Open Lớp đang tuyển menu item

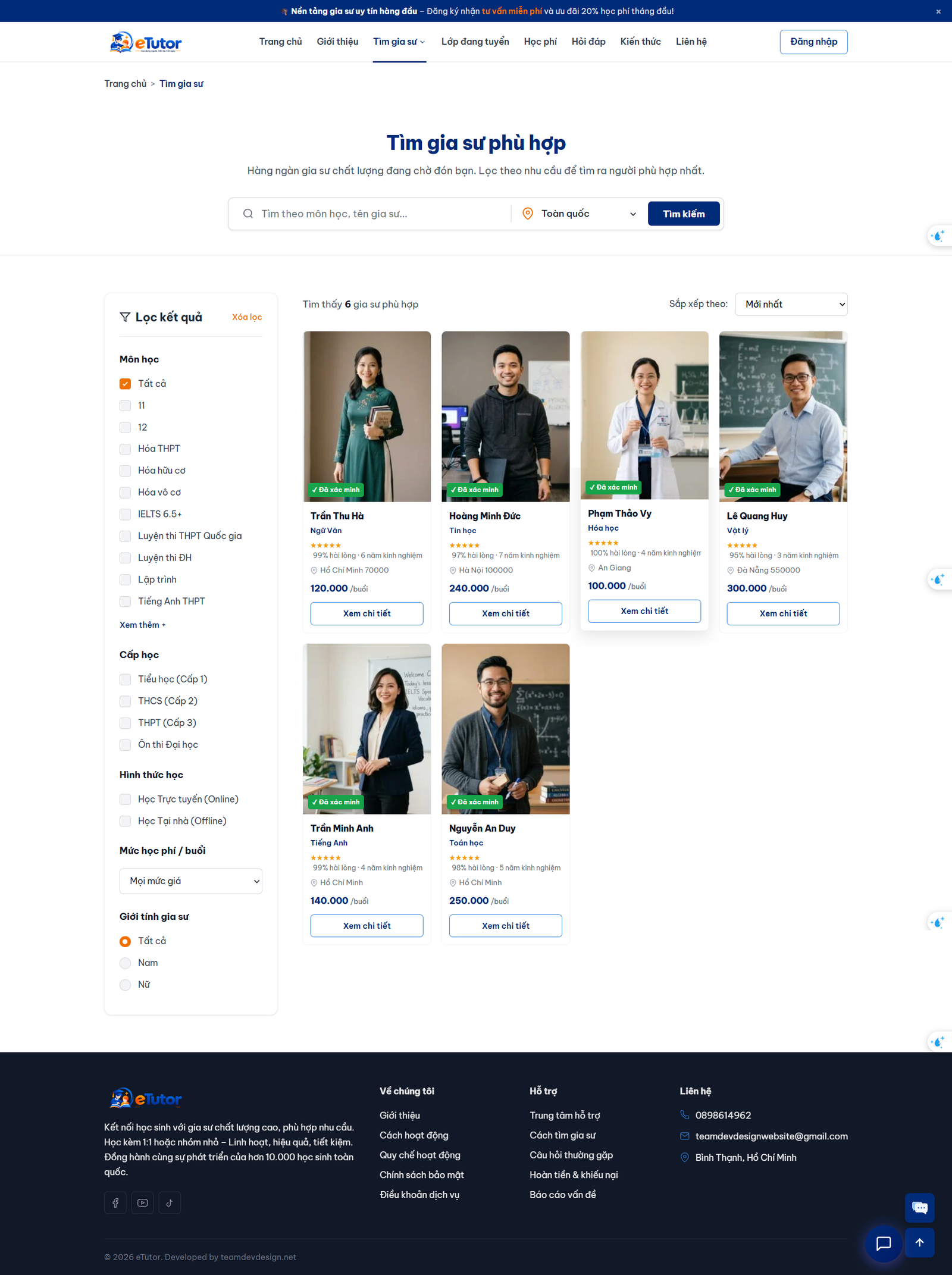(475, 42)
